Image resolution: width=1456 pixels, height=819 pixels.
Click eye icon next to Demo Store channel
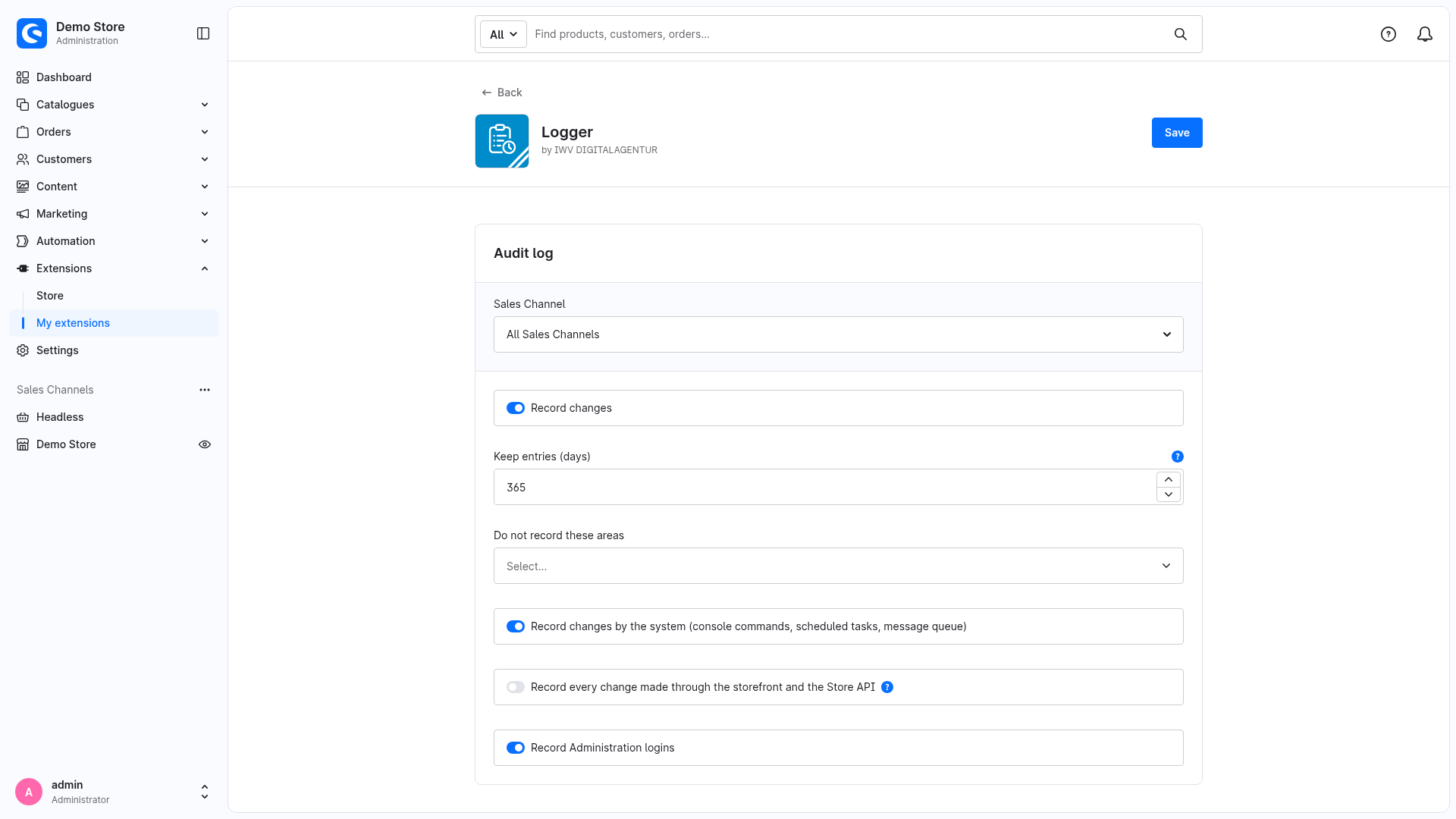click(205, 444)
